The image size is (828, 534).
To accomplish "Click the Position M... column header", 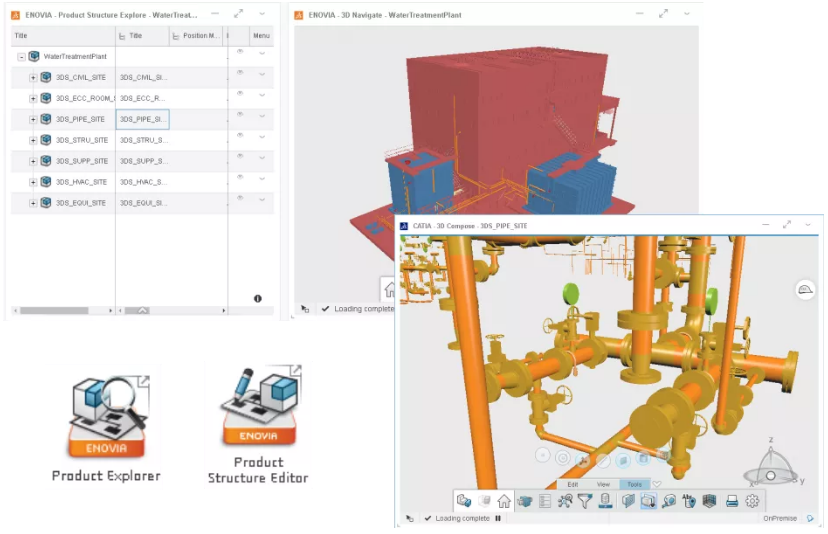I will [x=197, y=36].
